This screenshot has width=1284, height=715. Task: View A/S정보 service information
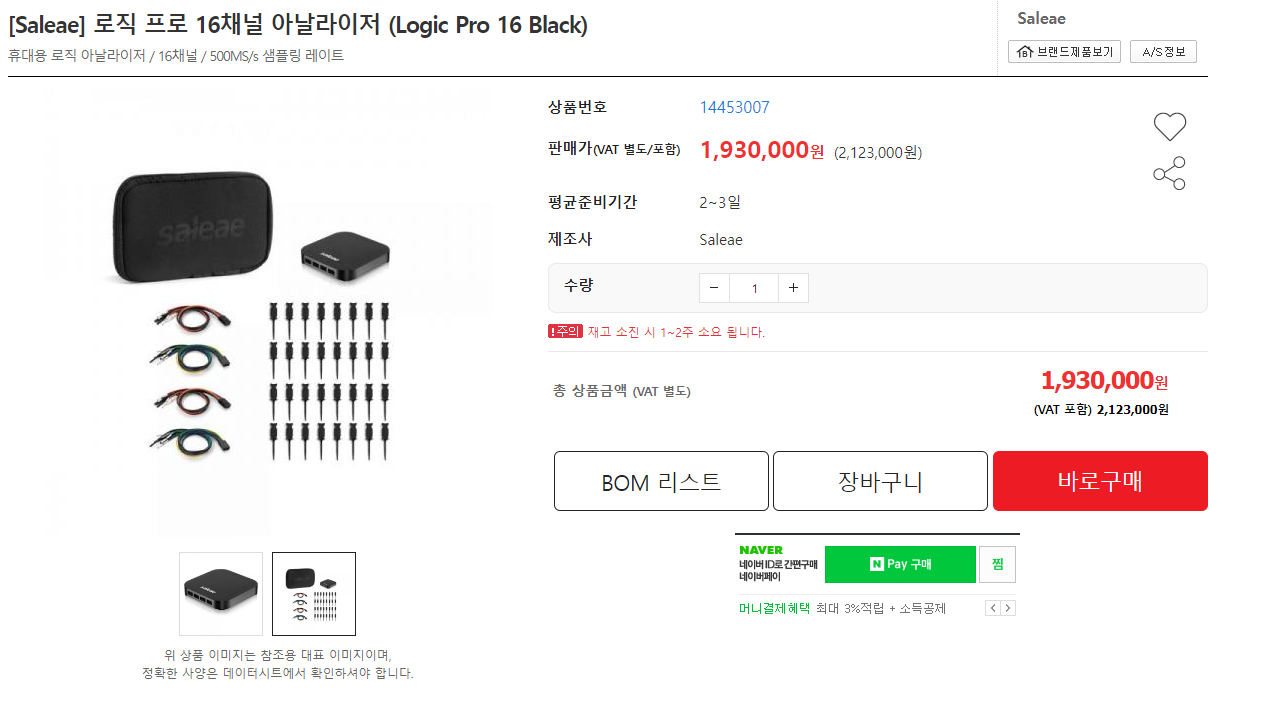(1163, 52)
